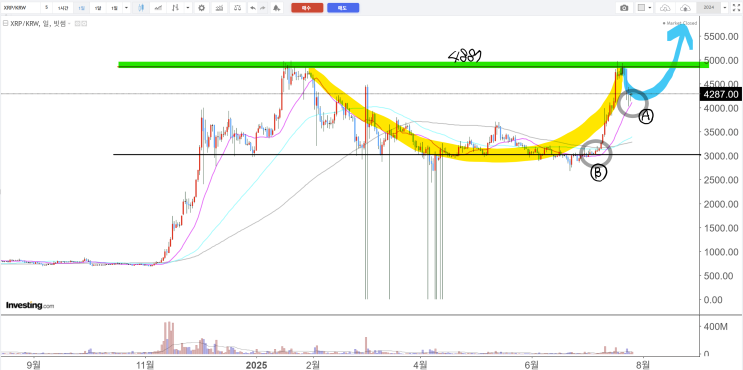Click the blue 매도 sell button
743x370 pixels.
pos(343,8)
